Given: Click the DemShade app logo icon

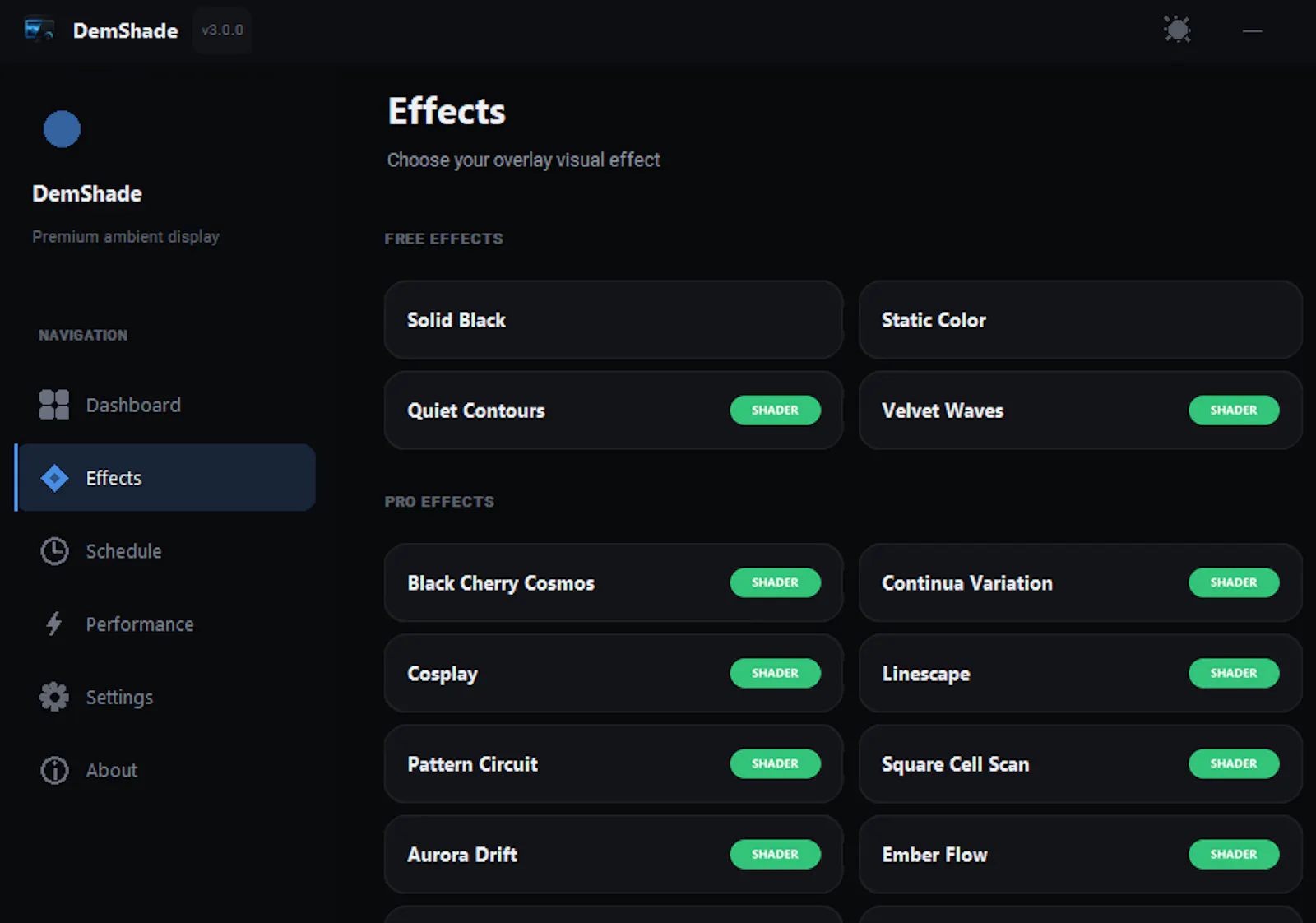Looking at the screenshot, I should point(39,30).
